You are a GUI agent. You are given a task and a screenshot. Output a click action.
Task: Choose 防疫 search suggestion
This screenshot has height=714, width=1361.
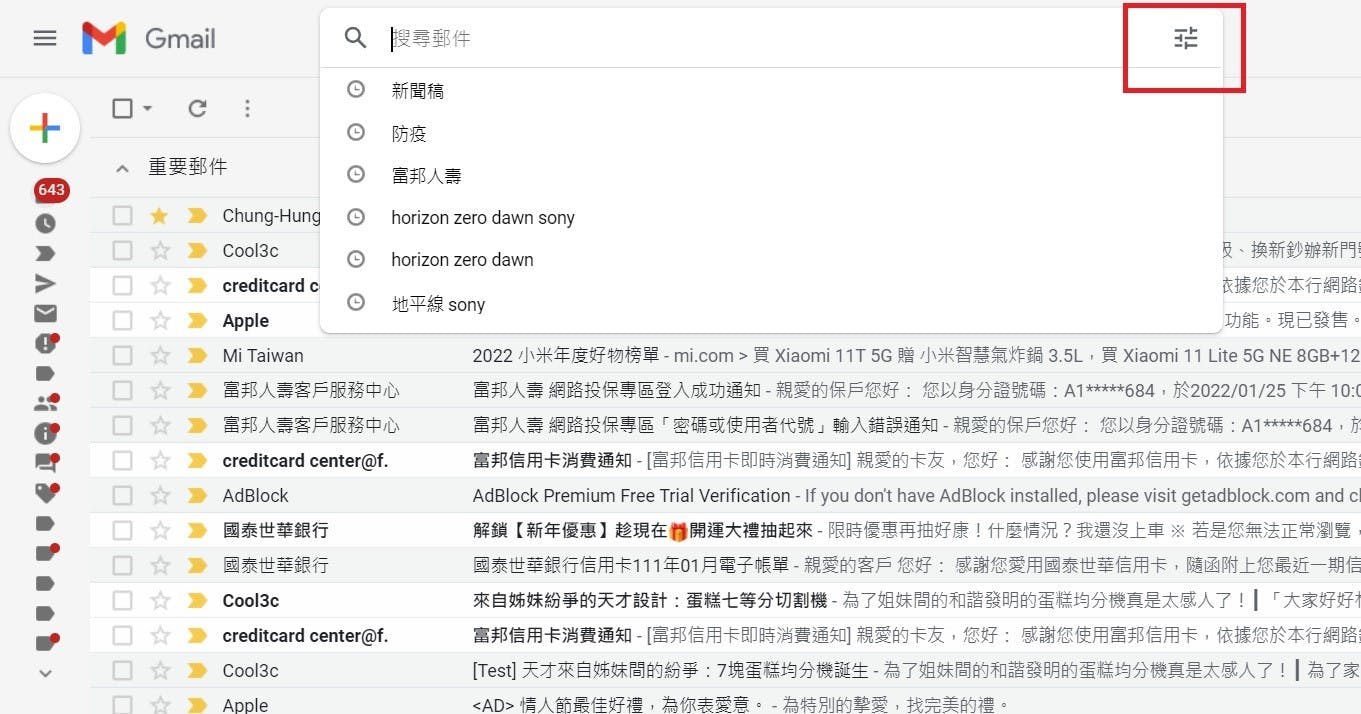point(771,133)
